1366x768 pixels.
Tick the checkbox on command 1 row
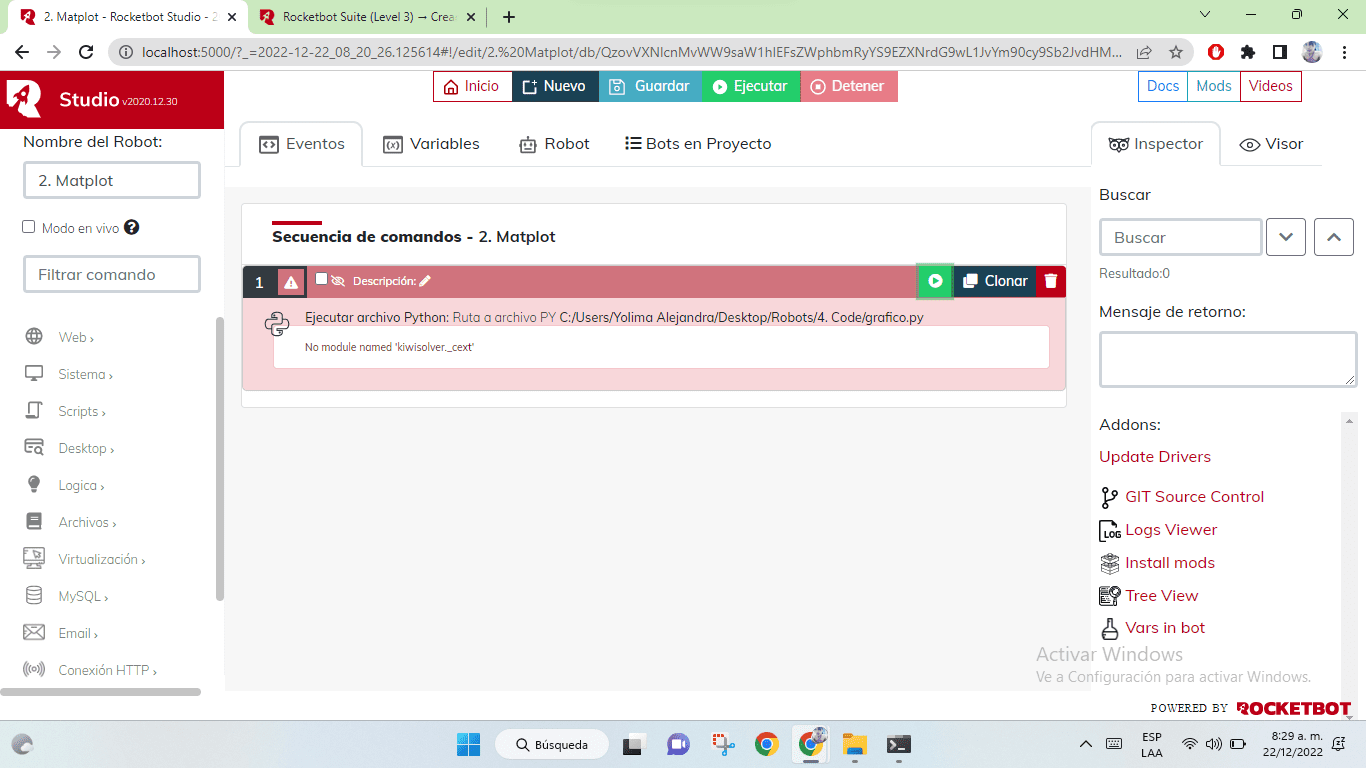point(321,279)
